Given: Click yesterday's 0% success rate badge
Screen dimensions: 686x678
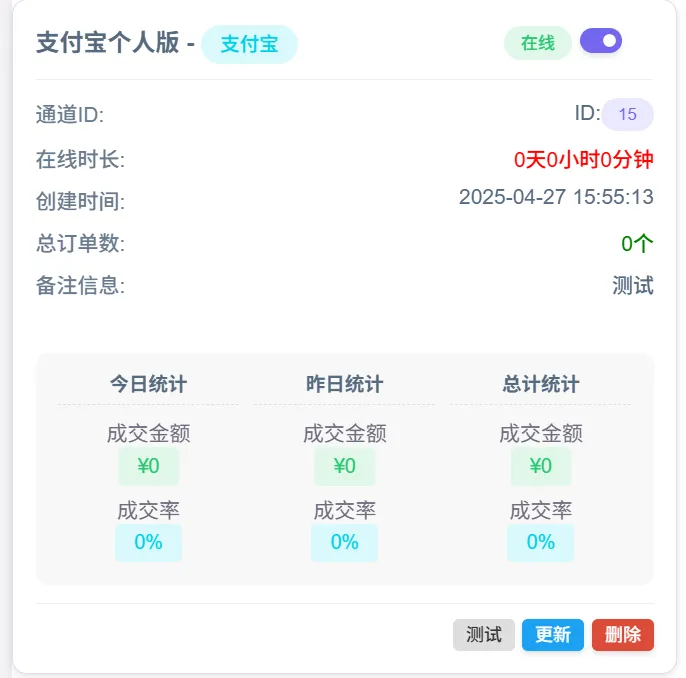Looking at the screenshot, I should 344,542.
